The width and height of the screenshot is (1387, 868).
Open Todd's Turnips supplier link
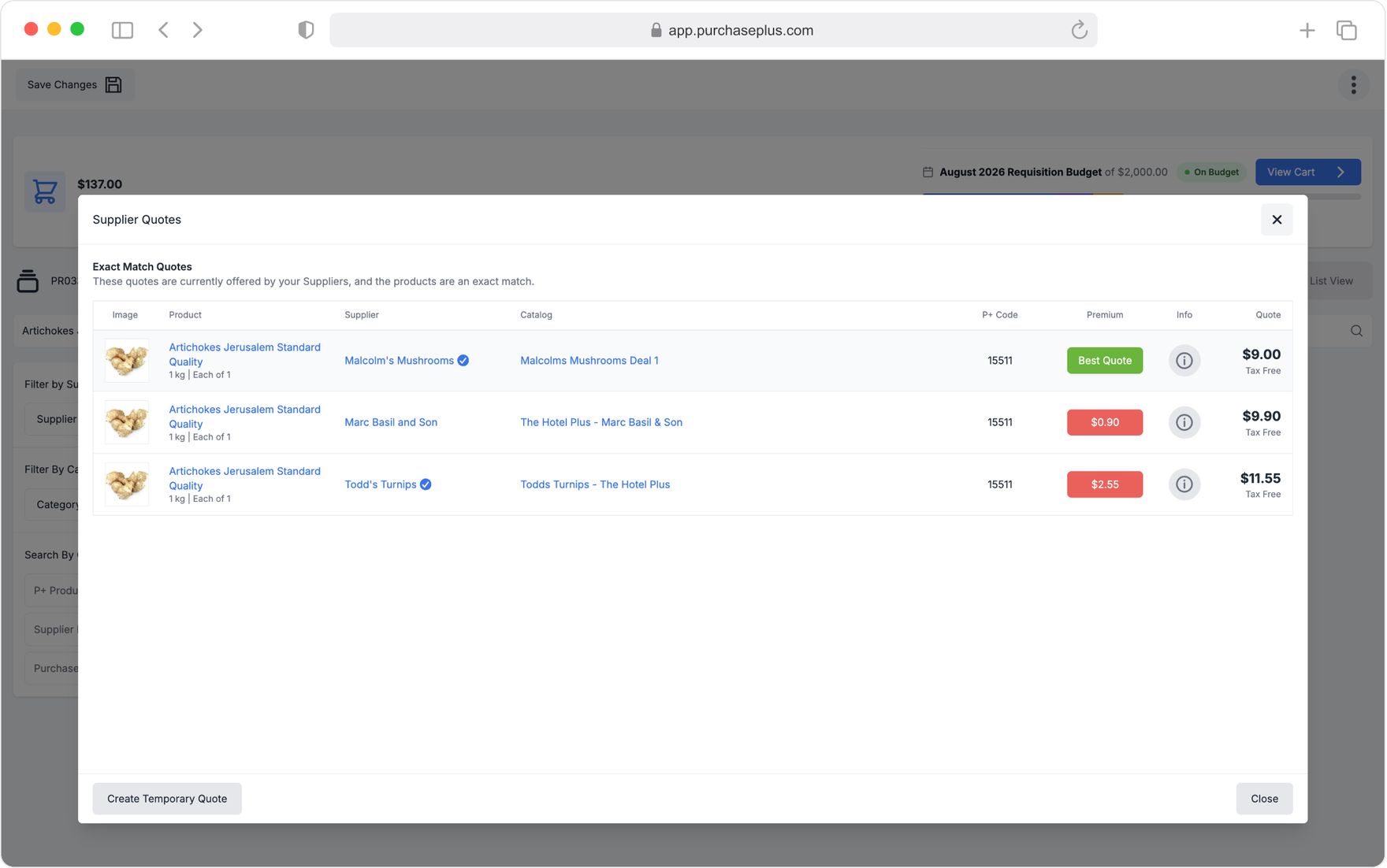click(381, 484)
